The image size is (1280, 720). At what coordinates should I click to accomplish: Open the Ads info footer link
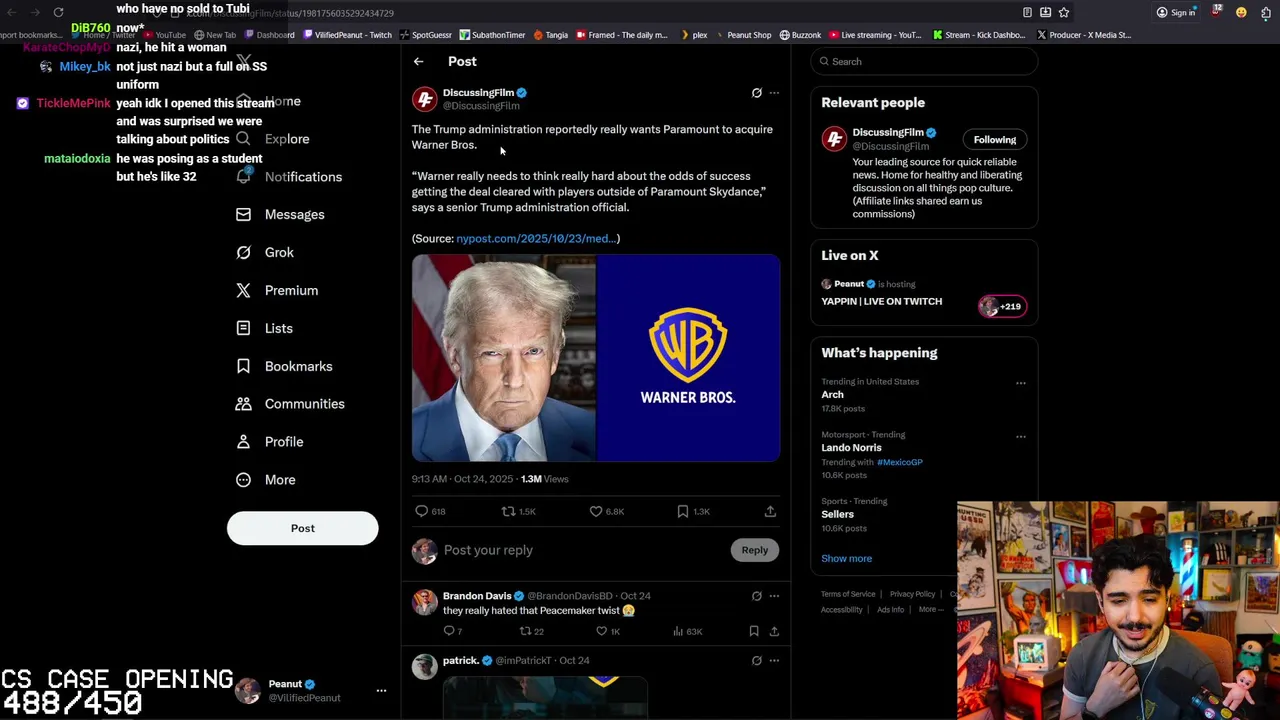(890, 610)
